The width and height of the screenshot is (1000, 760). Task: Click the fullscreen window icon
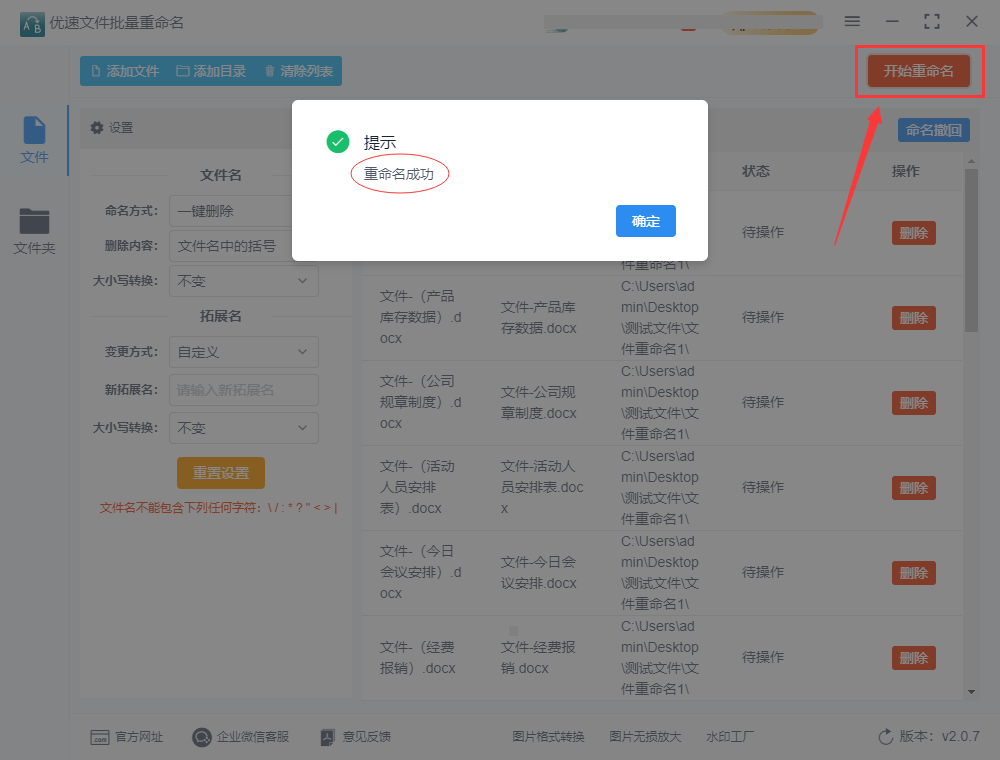click(x=932, y=22)
